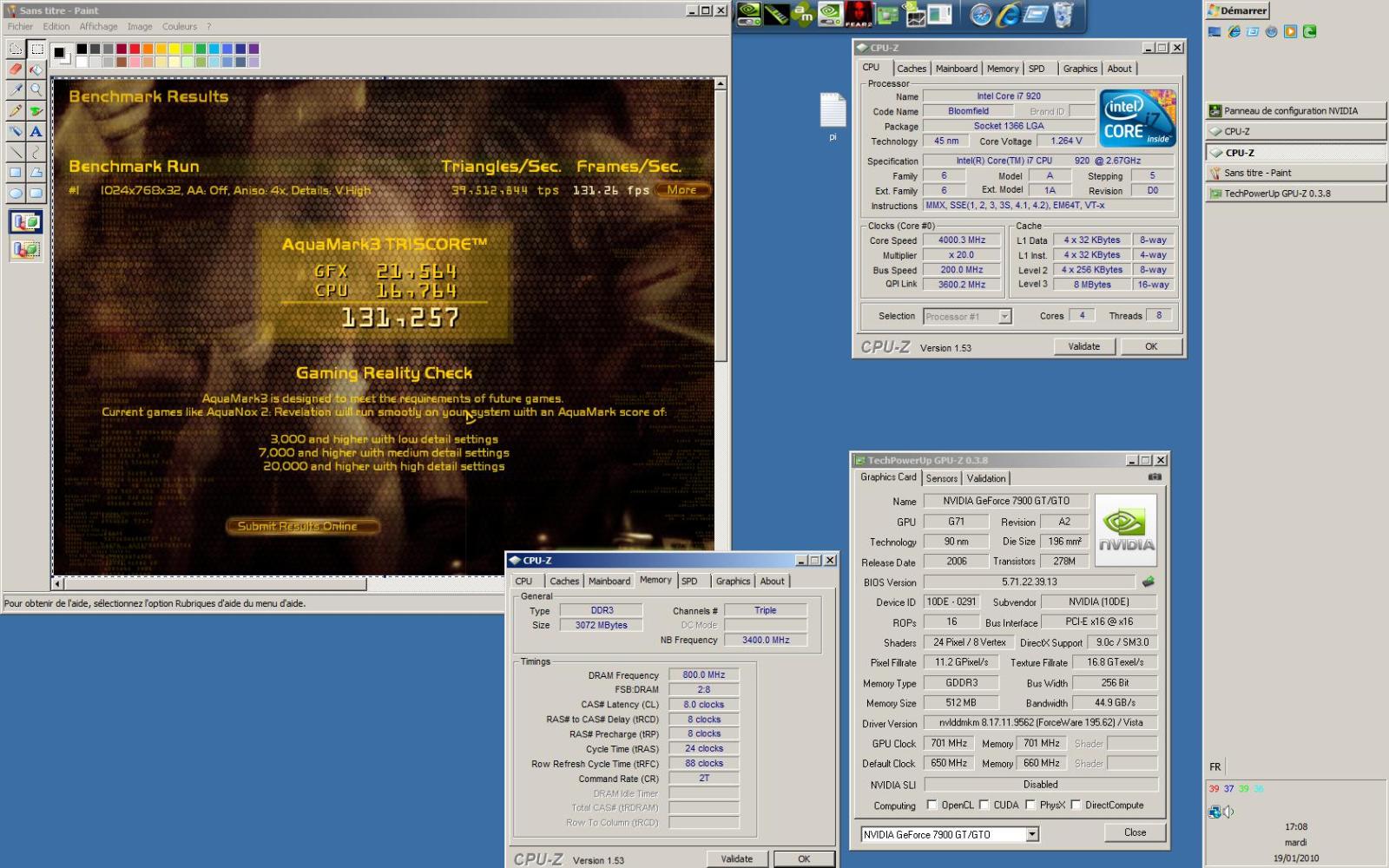Select the Color picker eyedropper tool
The height and width of the screenshot is (868, 1389).
click(16, 89)
